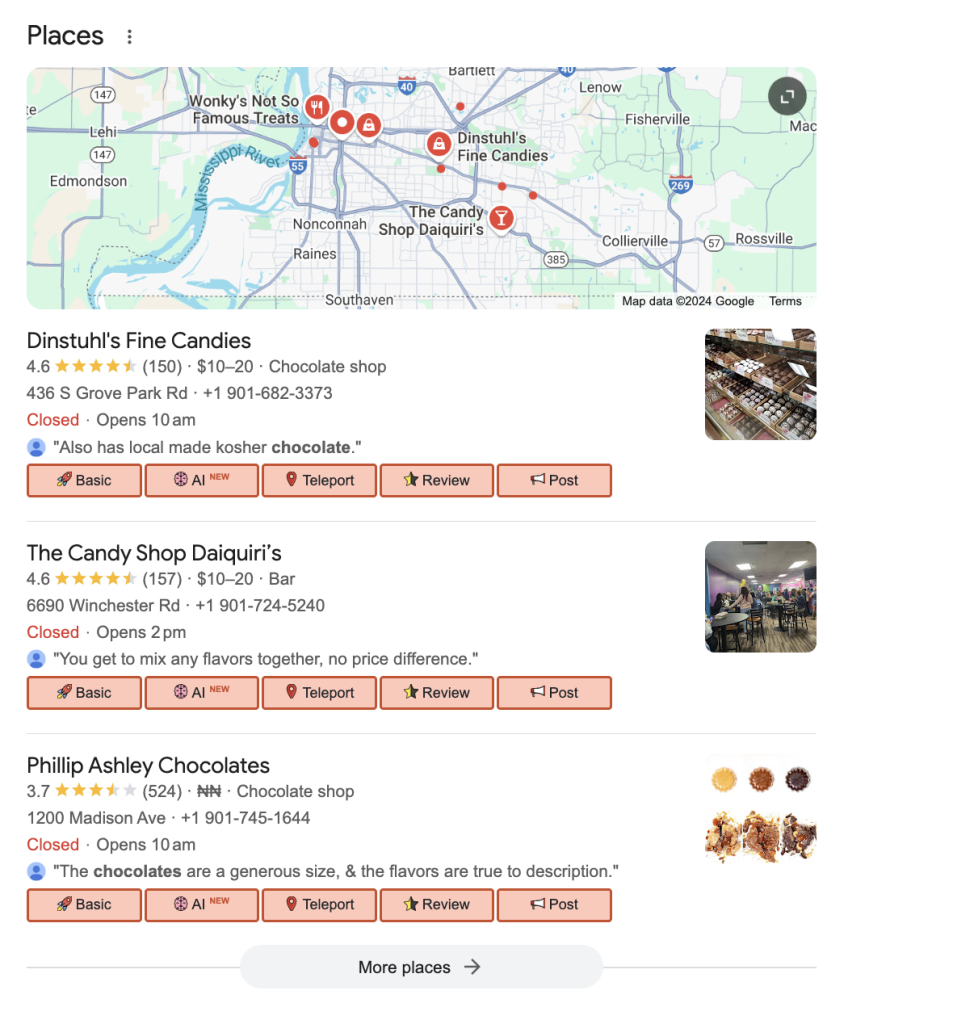The width and height of the screenshot is (974, 1024).
Task: Open Dinstuhl's chocolate display photo thumbnail
Action: point(760,384)
